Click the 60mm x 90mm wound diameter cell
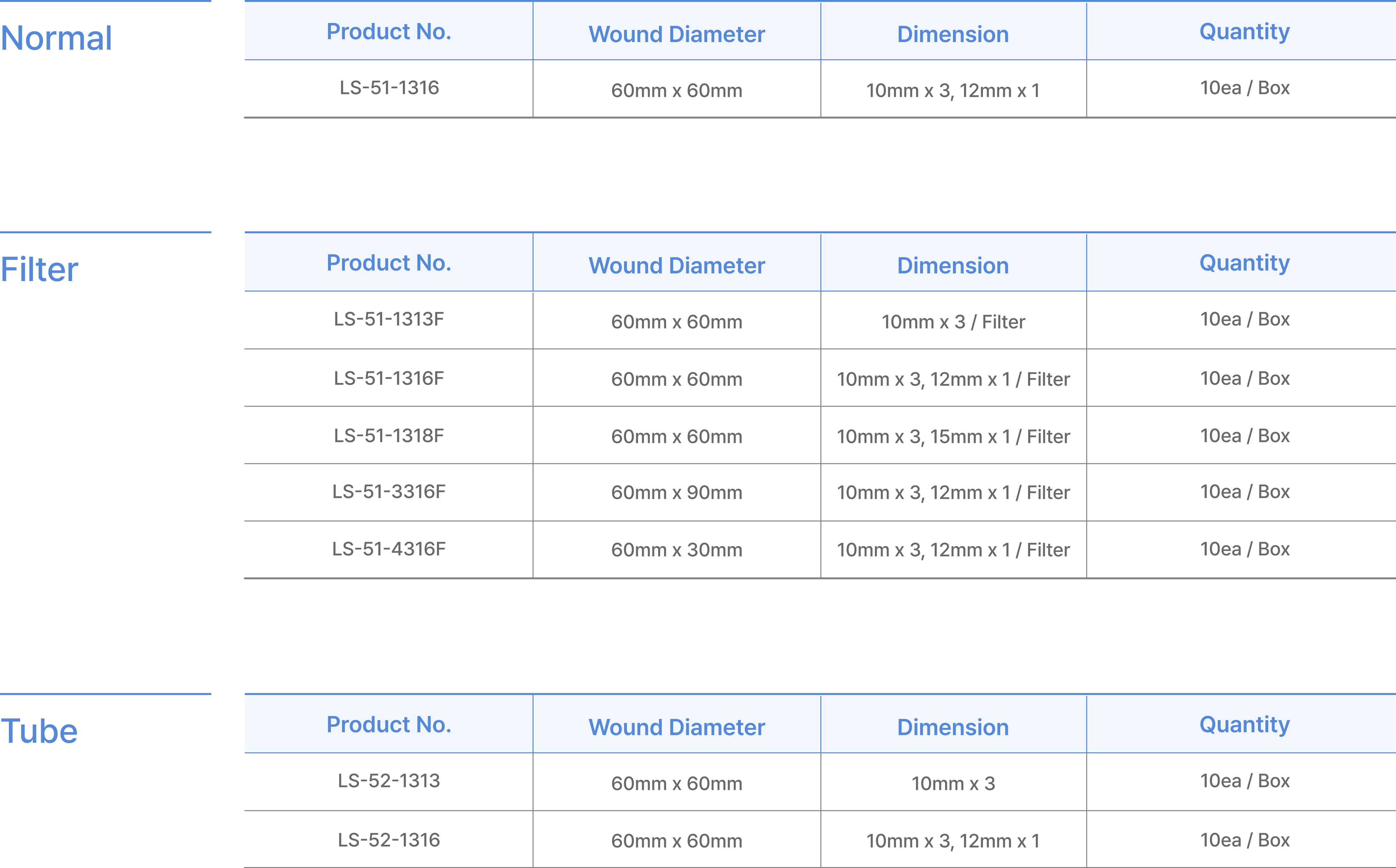 pos(676,493)
